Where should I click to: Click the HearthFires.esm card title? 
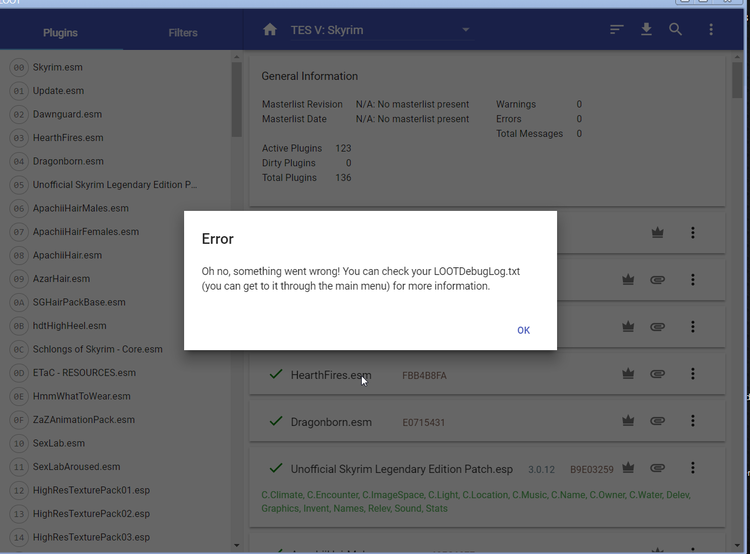[x=331, y=375]
